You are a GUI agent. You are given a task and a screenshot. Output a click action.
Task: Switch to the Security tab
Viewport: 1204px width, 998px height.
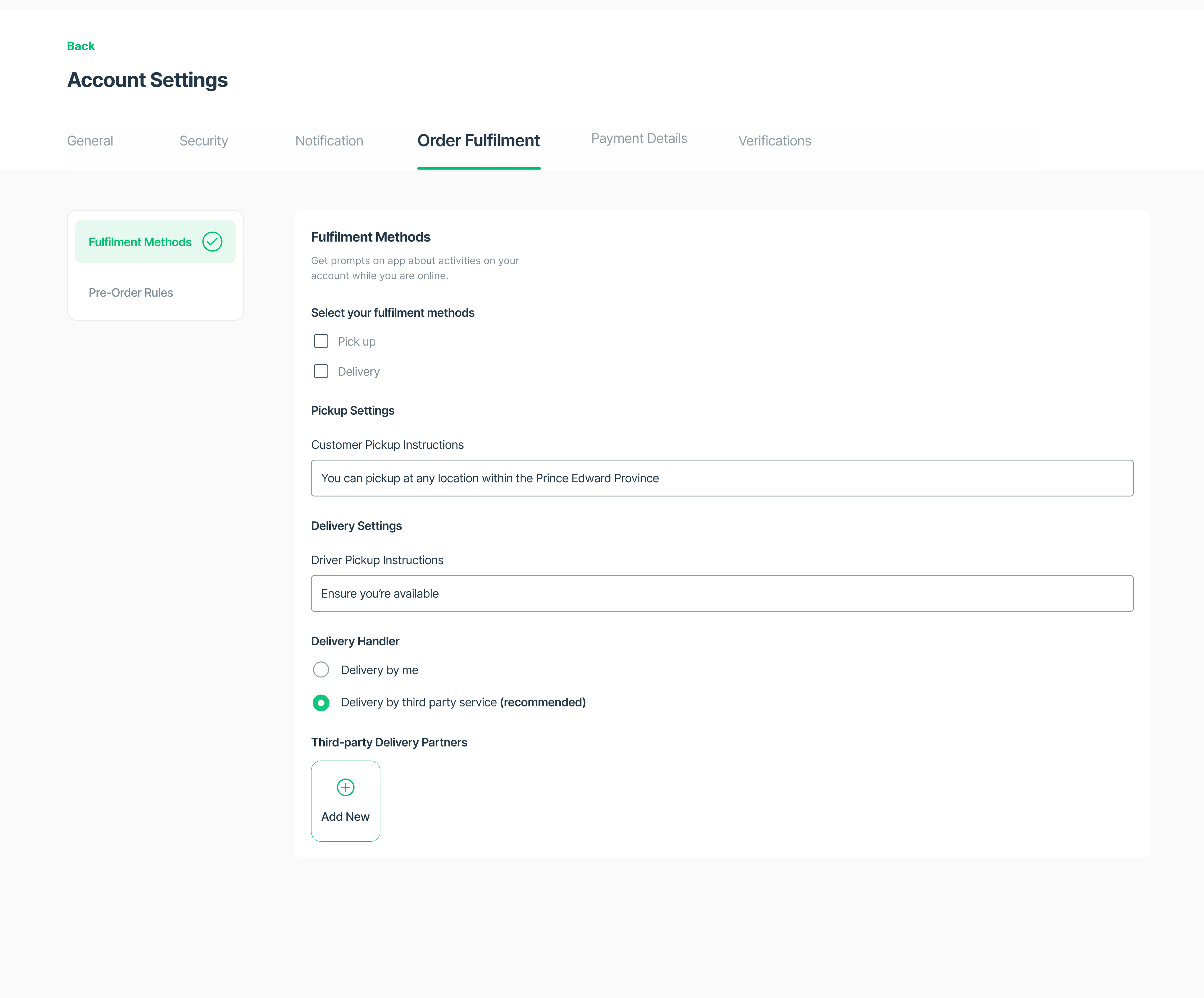coord(203,140)
